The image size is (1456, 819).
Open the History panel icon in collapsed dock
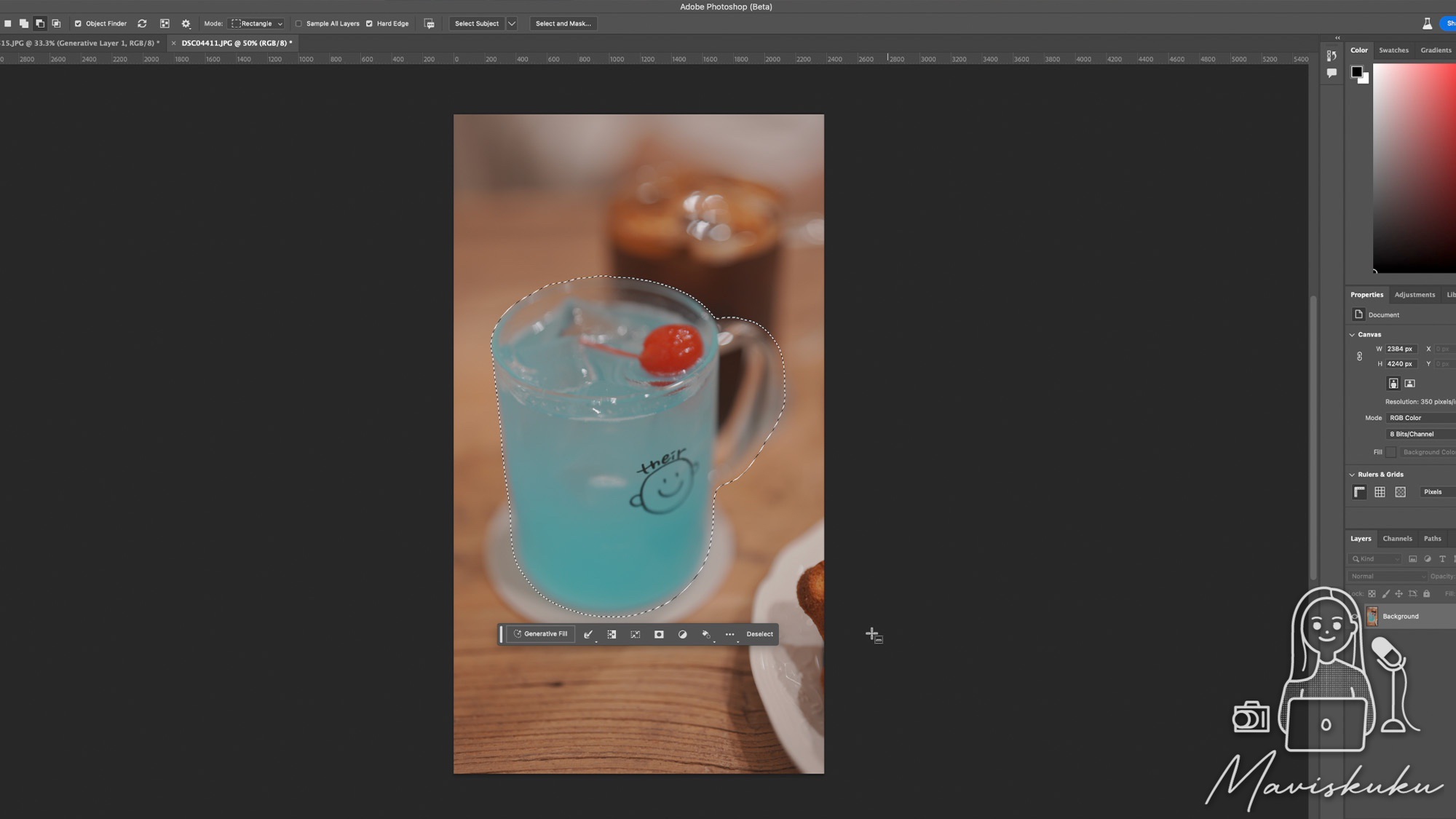(1332, 56)
